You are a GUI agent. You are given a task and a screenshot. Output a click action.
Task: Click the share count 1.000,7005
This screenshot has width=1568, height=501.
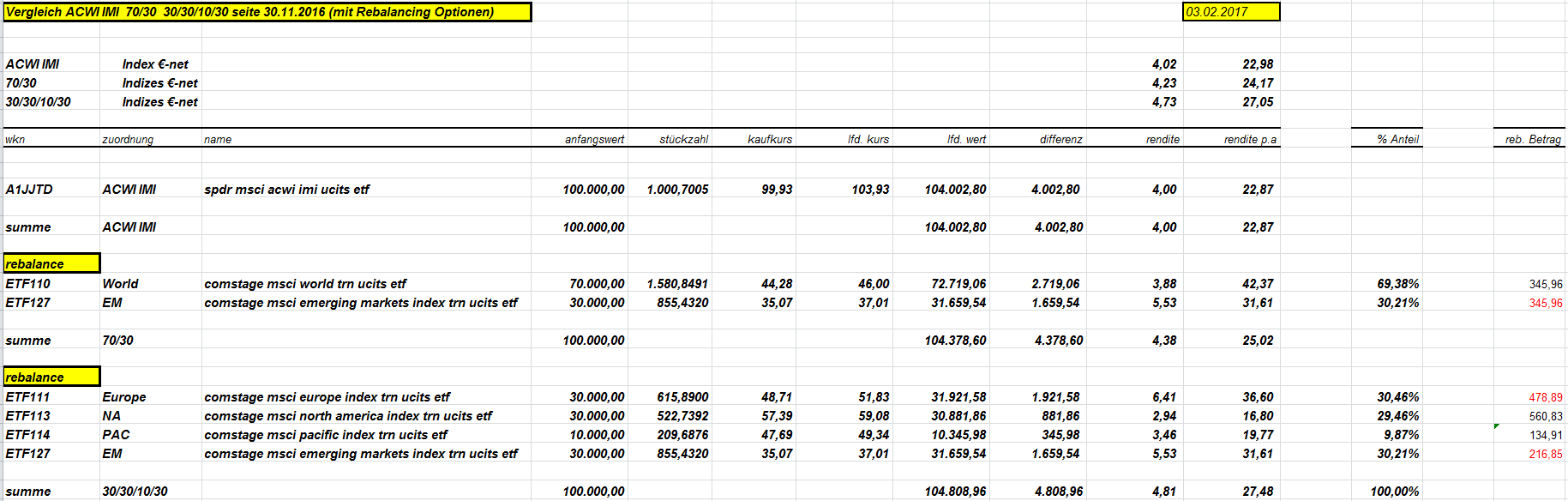(677, 190)
